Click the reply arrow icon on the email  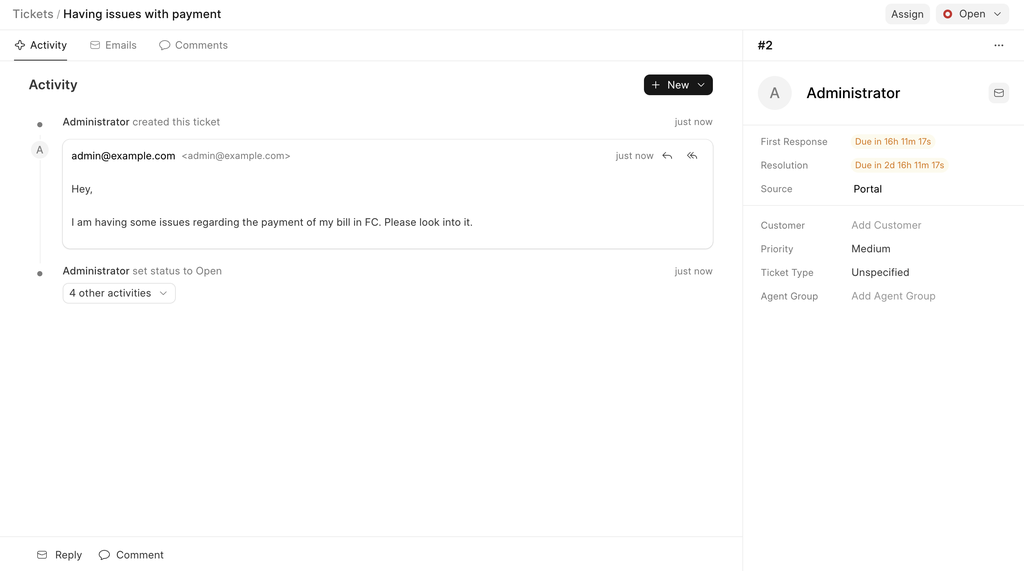coord(667,156)
